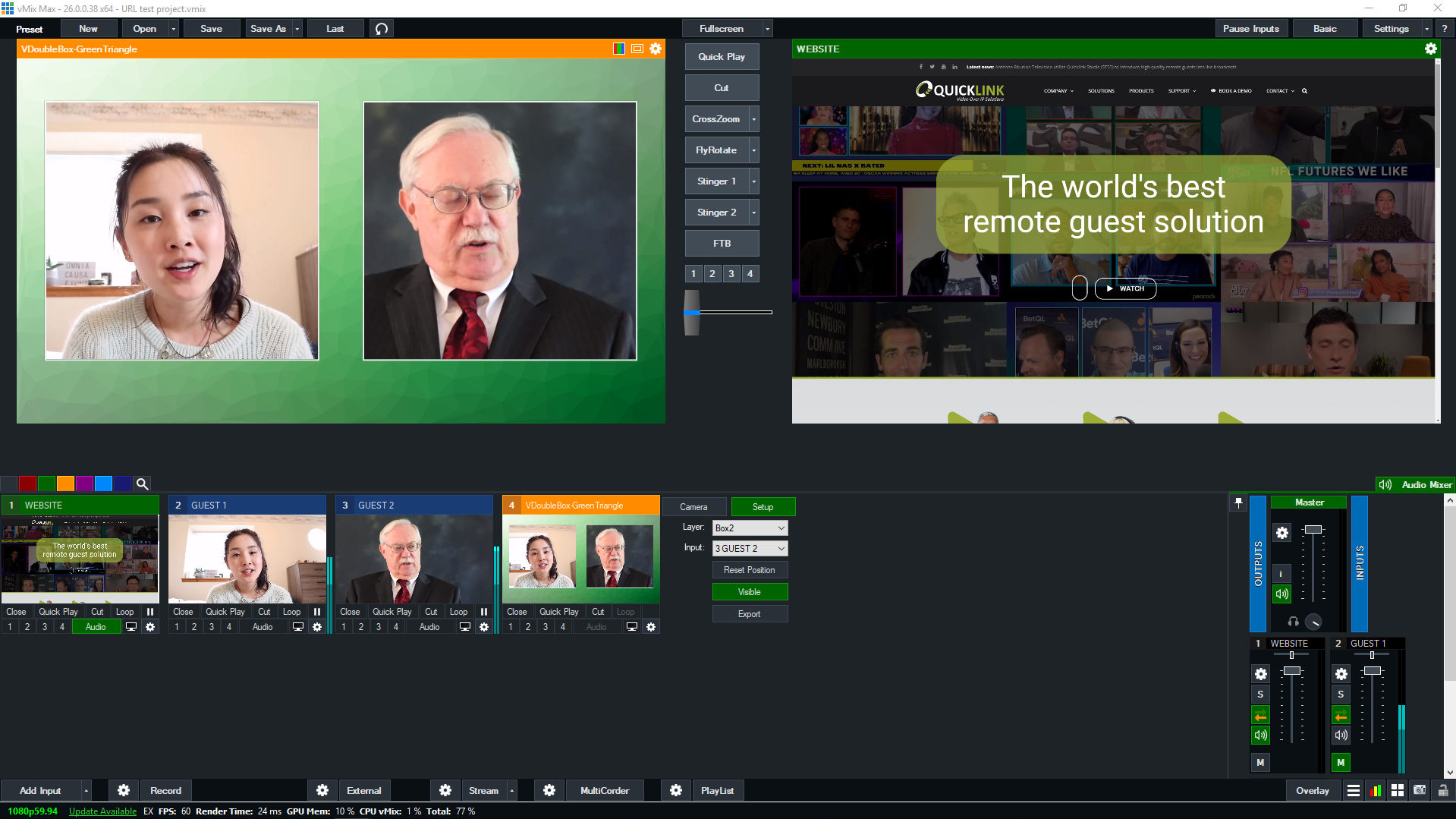Click Master volume fader
Viewport: 1456px width, 819px height.
tap(1313, 529)
